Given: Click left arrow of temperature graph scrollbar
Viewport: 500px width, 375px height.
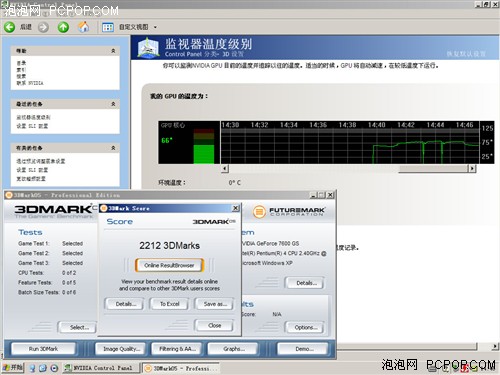Looking at the screenshot, I should tap(225, 169).
